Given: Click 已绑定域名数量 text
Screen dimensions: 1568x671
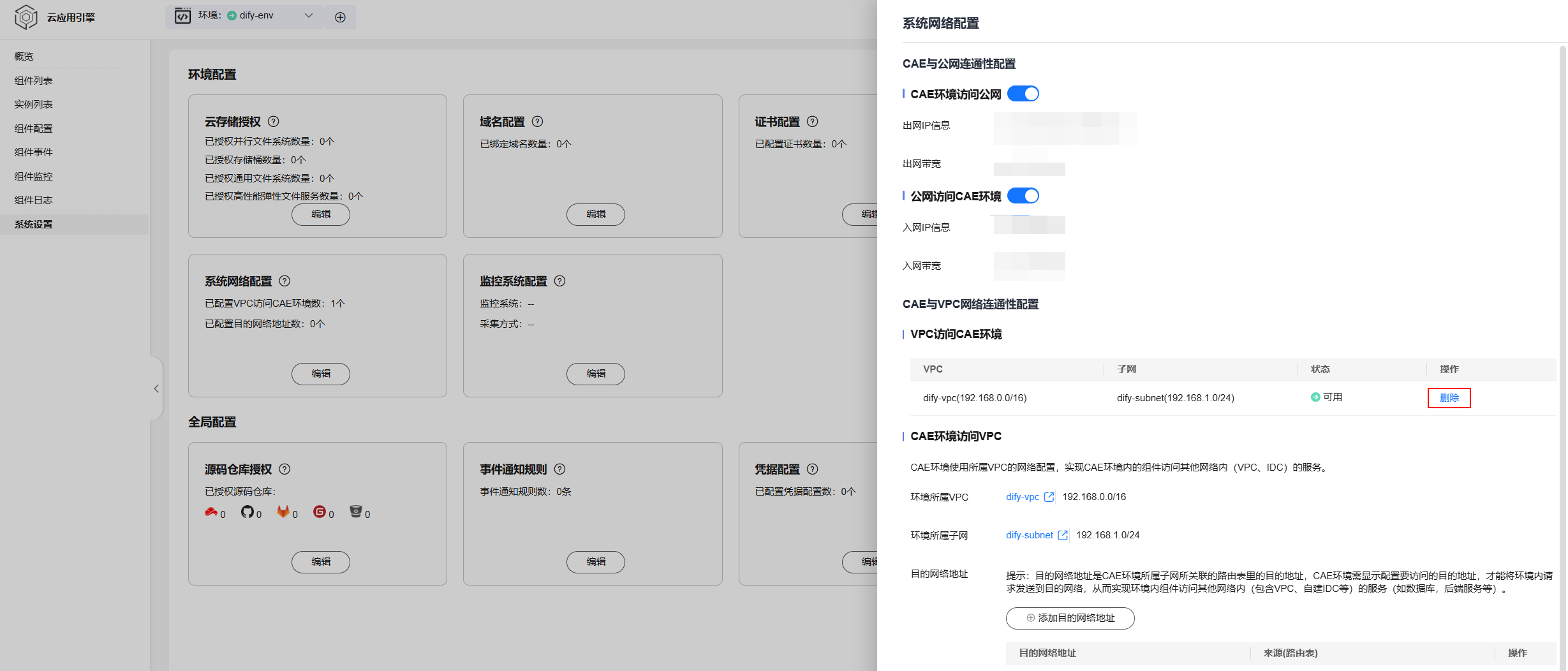Looking at the screenshot, I should click(526, 144).
